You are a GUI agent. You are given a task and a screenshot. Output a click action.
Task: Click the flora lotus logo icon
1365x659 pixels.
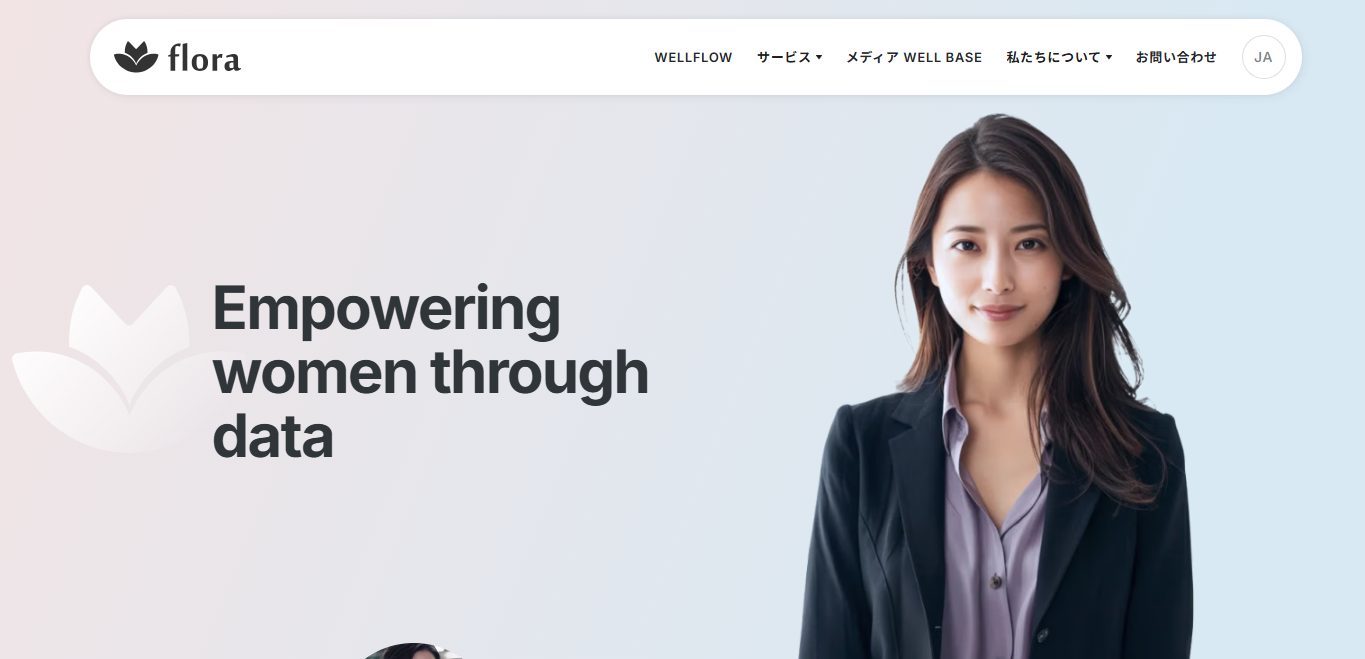tap(136, 57)
